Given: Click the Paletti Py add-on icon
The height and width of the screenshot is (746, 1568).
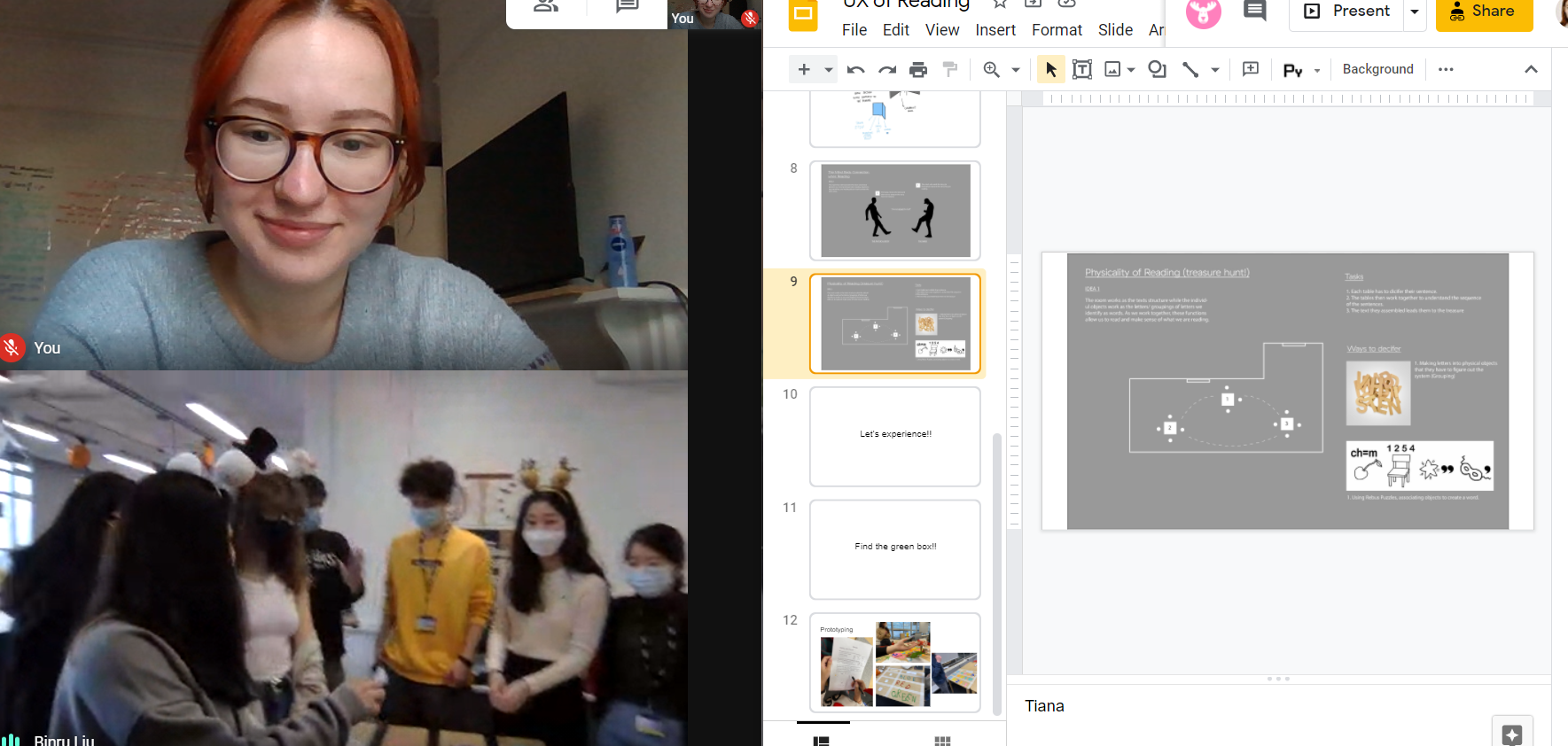Looking at the screenshot, I should tap(1293, 70).
